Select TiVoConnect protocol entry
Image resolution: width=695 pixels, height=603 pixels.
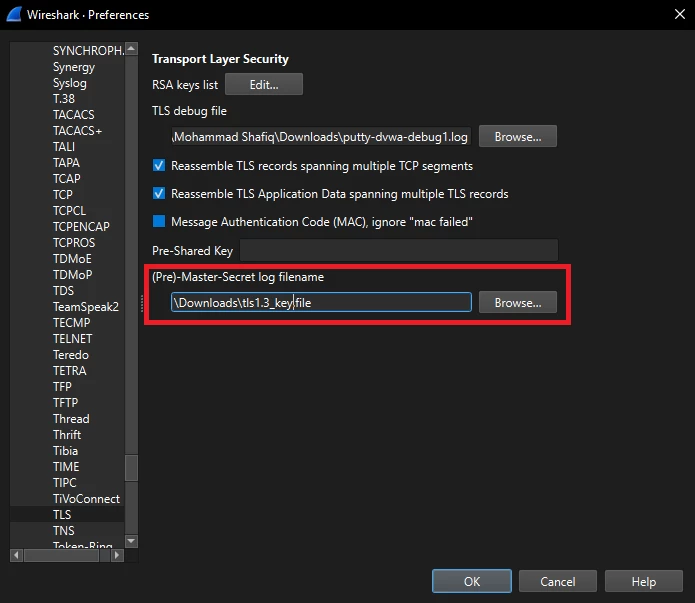[x=86, y=499]
